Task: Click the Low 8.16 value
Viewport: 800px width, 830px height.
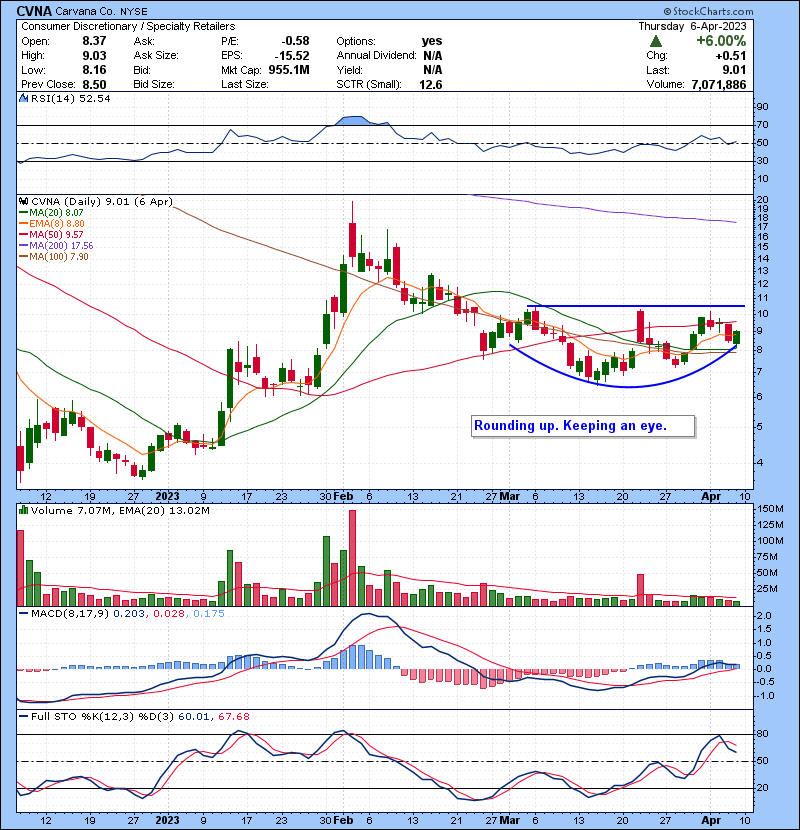Action: tap(94, 70)
